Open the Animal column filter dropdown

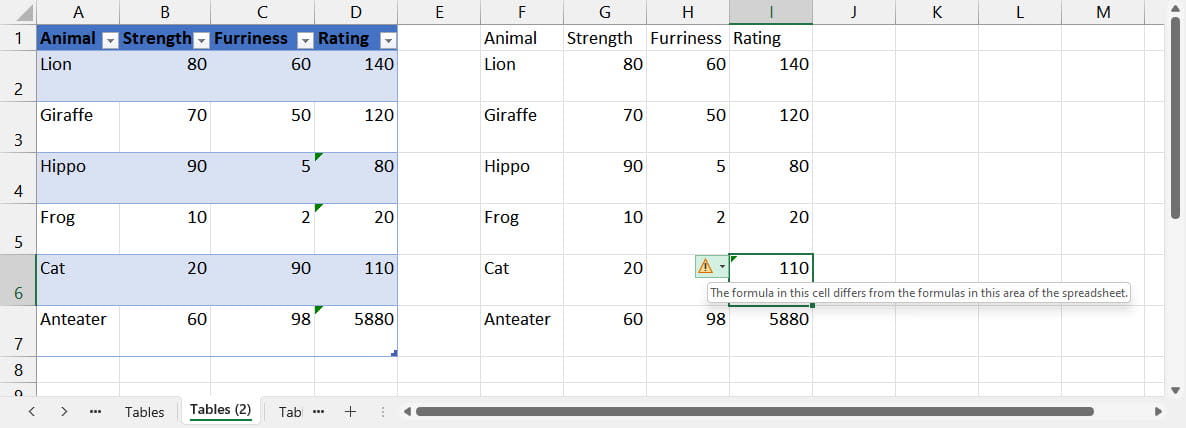tap(109, 39)
